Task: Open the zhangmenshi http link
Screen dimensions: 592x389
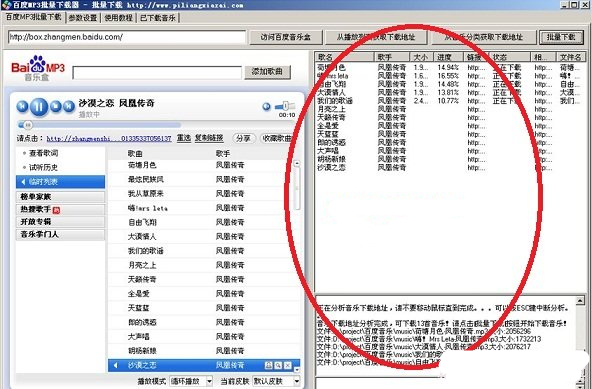Action: [x=109, y=139]
